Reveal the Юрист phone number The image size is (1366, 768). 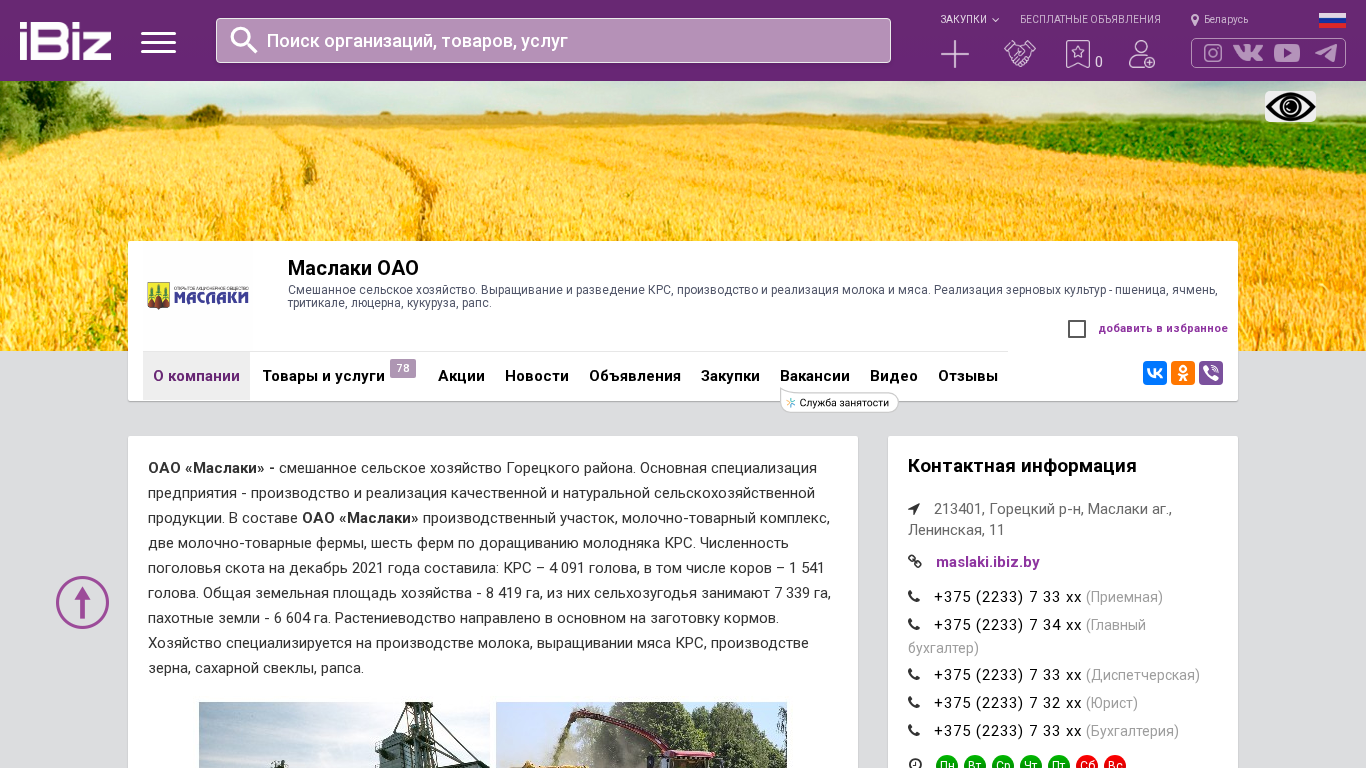(x=1008, y=703)
